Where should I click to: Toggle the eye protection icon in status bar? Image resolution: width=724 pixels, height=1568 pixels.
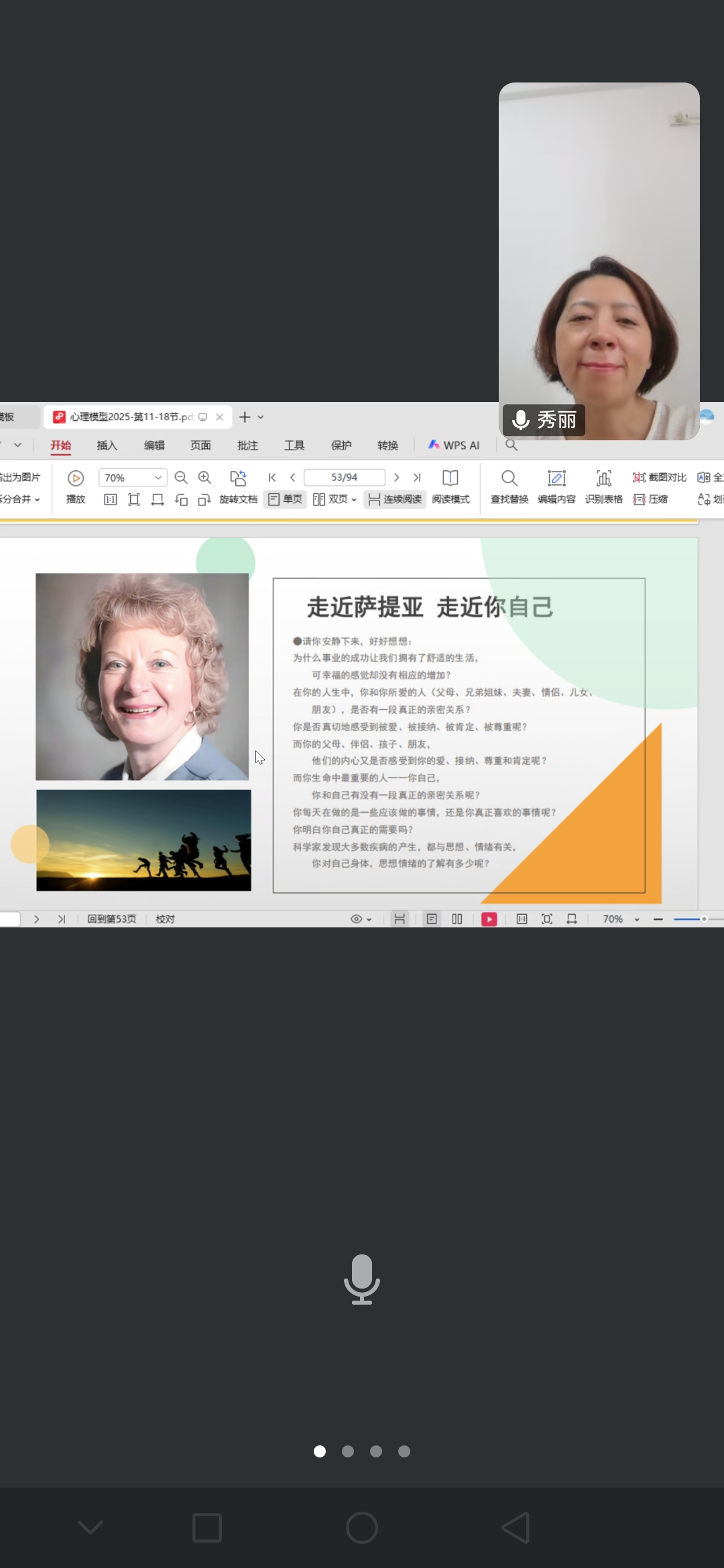click(357, 919)
